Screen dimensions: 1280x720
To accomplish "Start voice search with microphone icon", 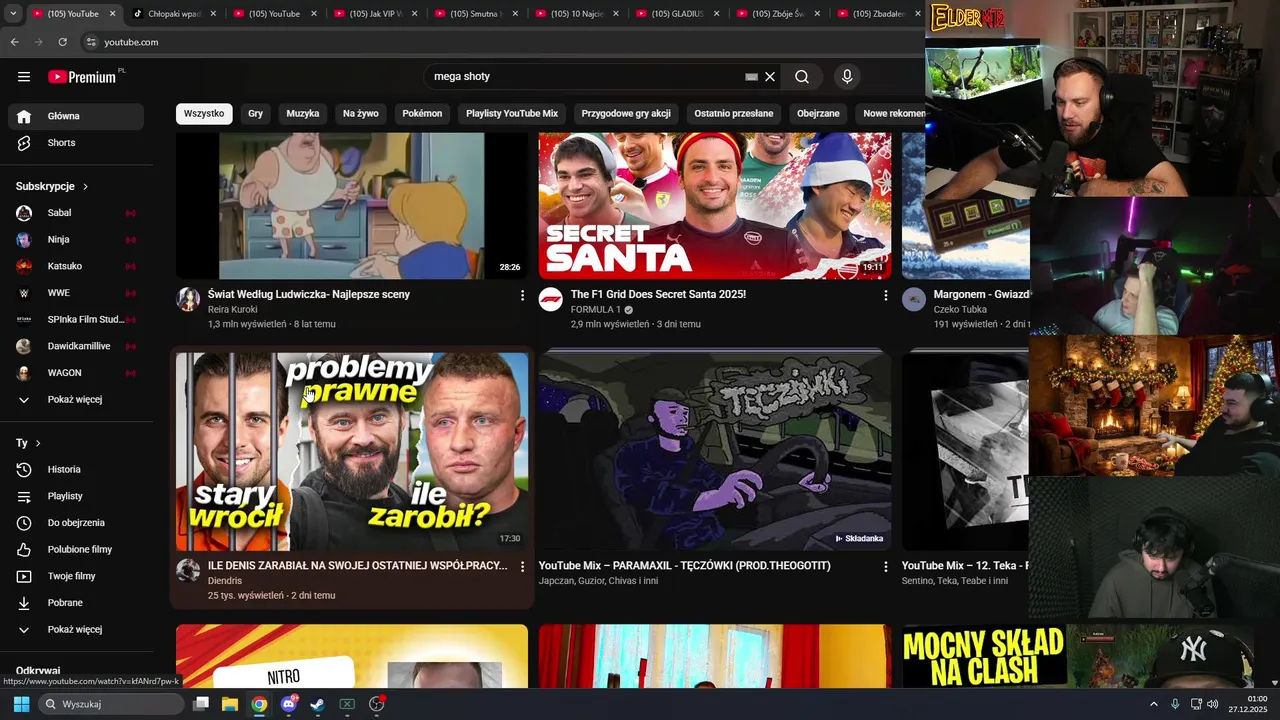I will pos(847,77).
